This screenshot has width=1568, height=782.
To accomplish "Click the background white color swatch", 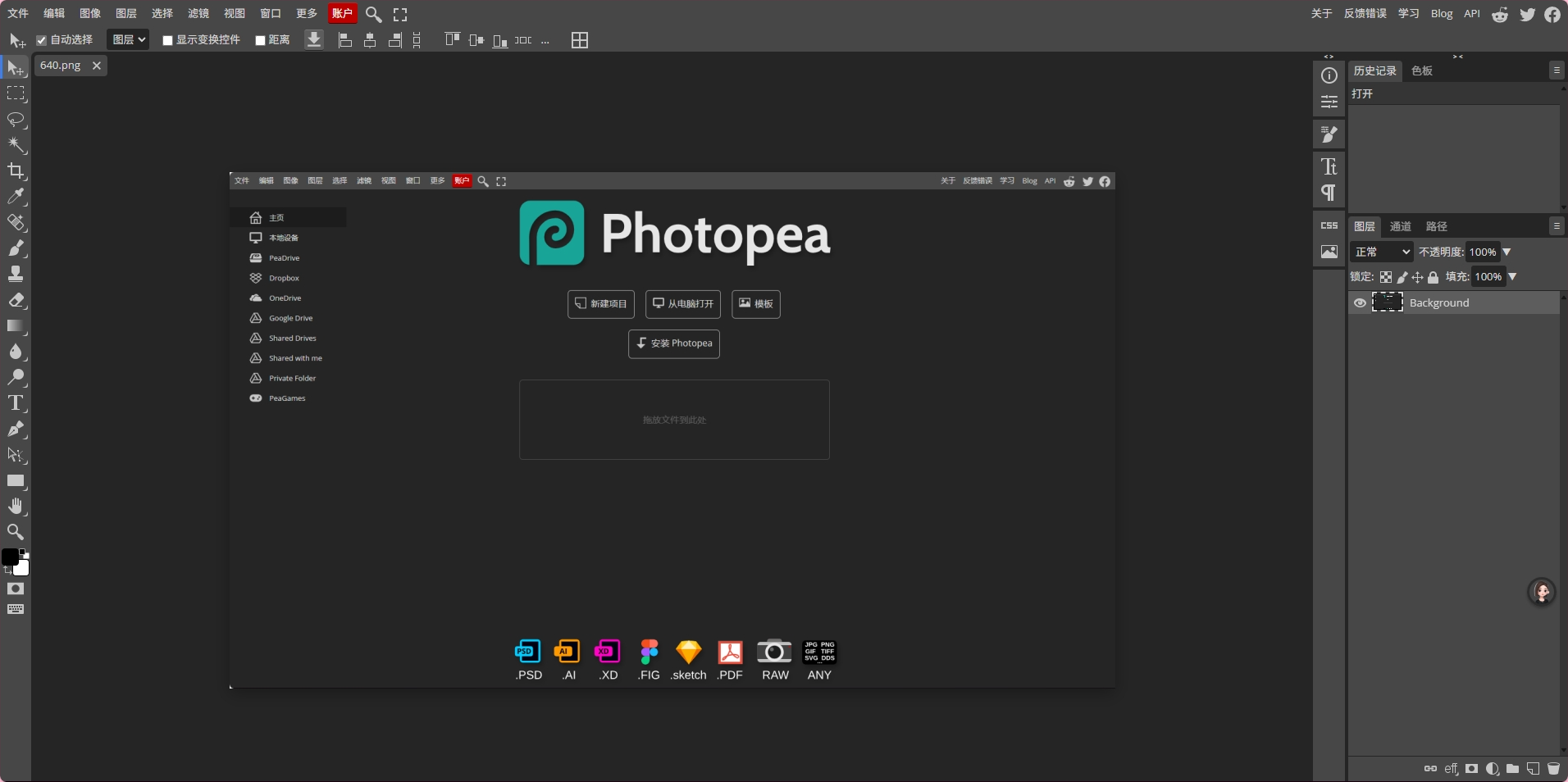I will coord(23,568).
